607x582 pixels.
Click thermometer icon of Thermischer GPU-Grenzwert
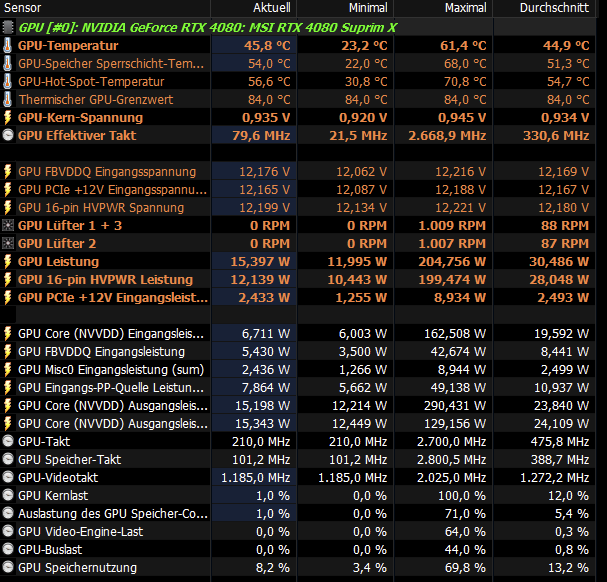tap(7, 100)
